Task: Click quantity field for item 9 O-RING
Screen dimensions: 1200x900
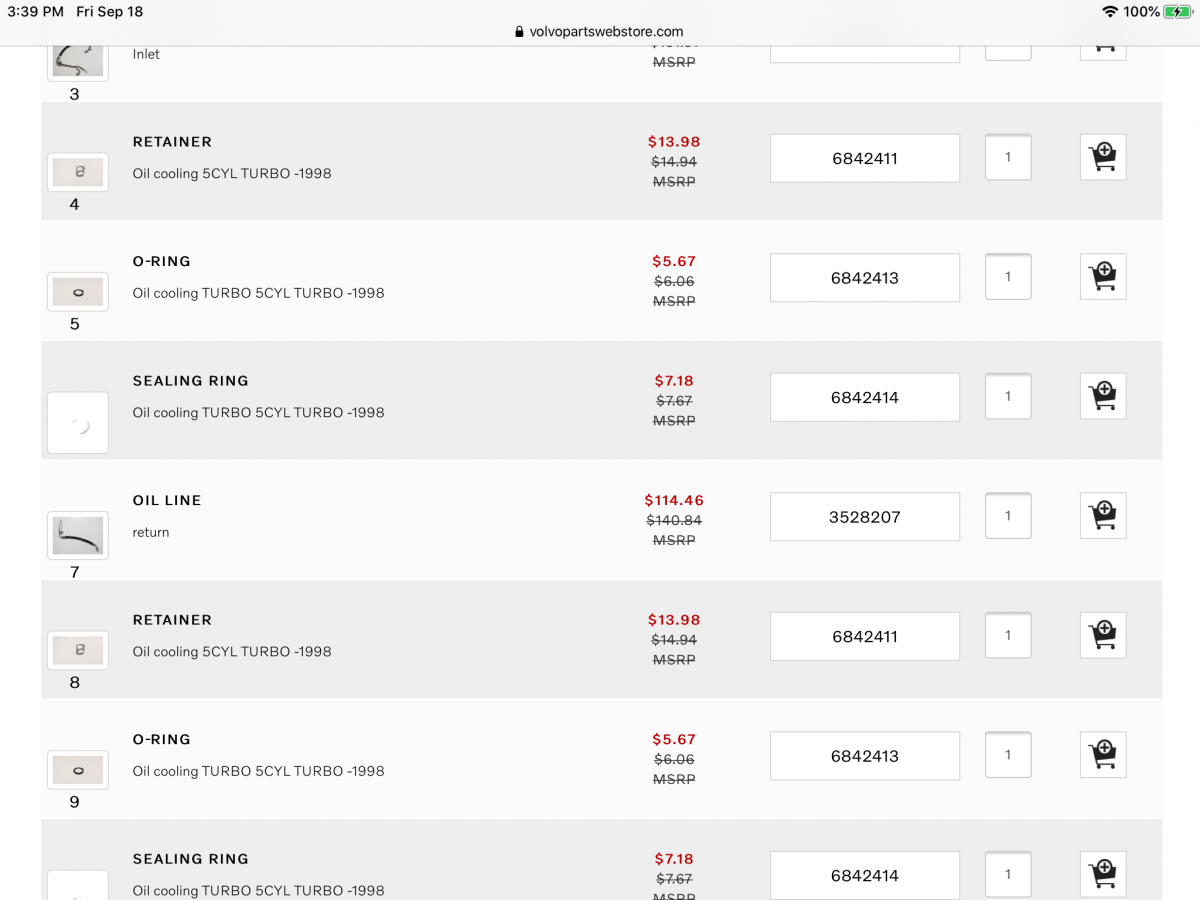Action: (x=1007, y=755)
